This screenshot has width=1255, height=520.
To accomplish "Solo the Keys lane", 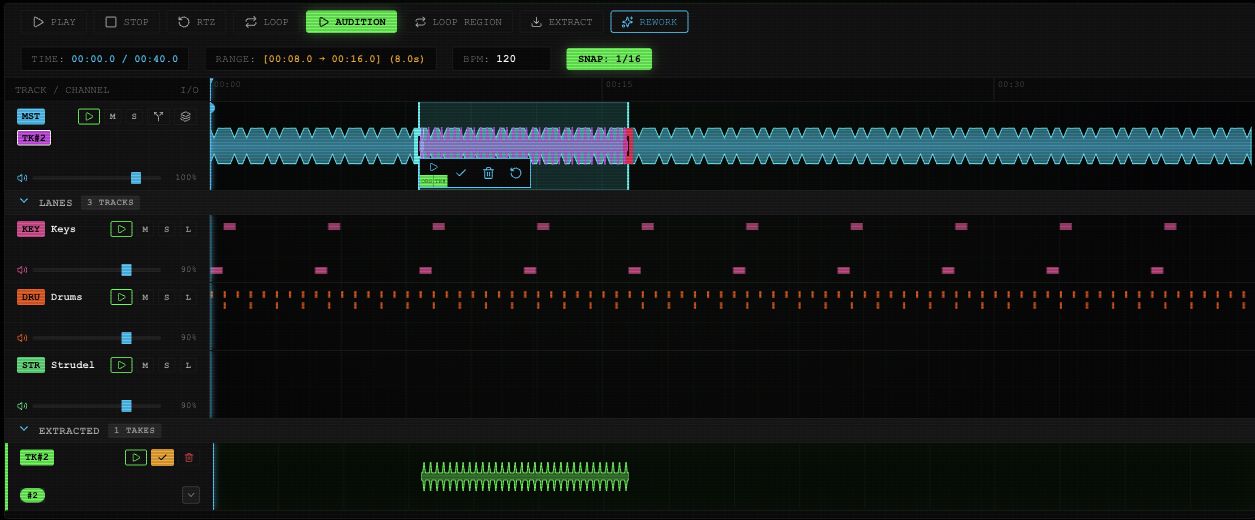I will 167,229.
